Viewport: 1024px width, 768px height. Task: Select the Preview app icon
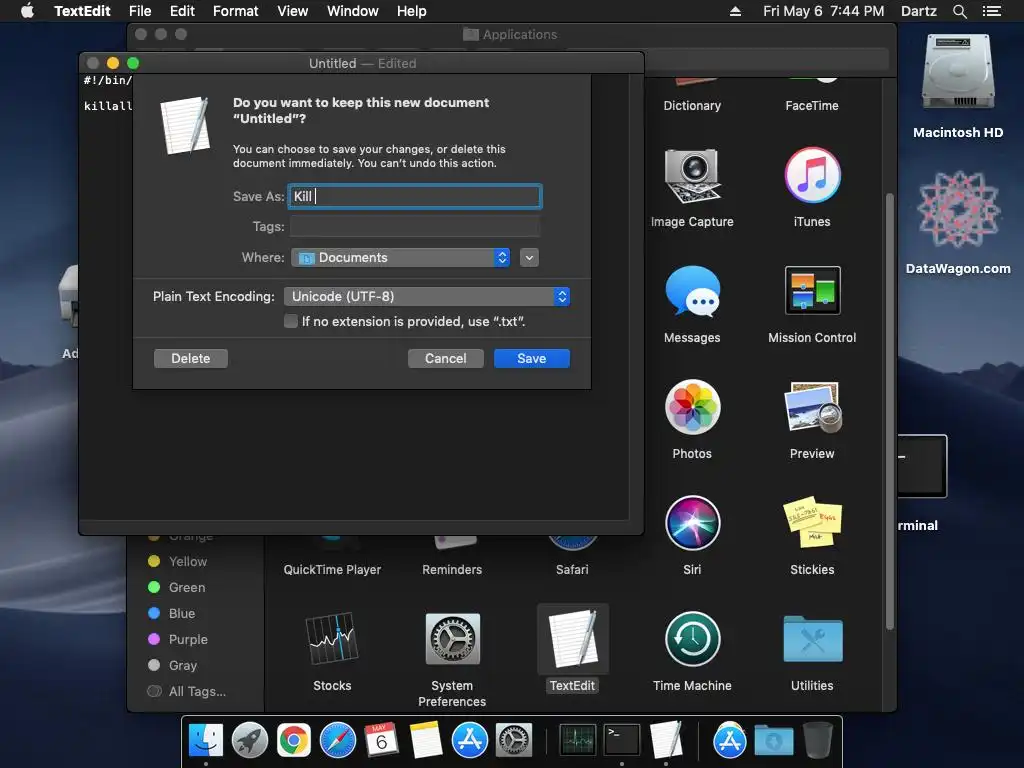click(x=812, y=407)
